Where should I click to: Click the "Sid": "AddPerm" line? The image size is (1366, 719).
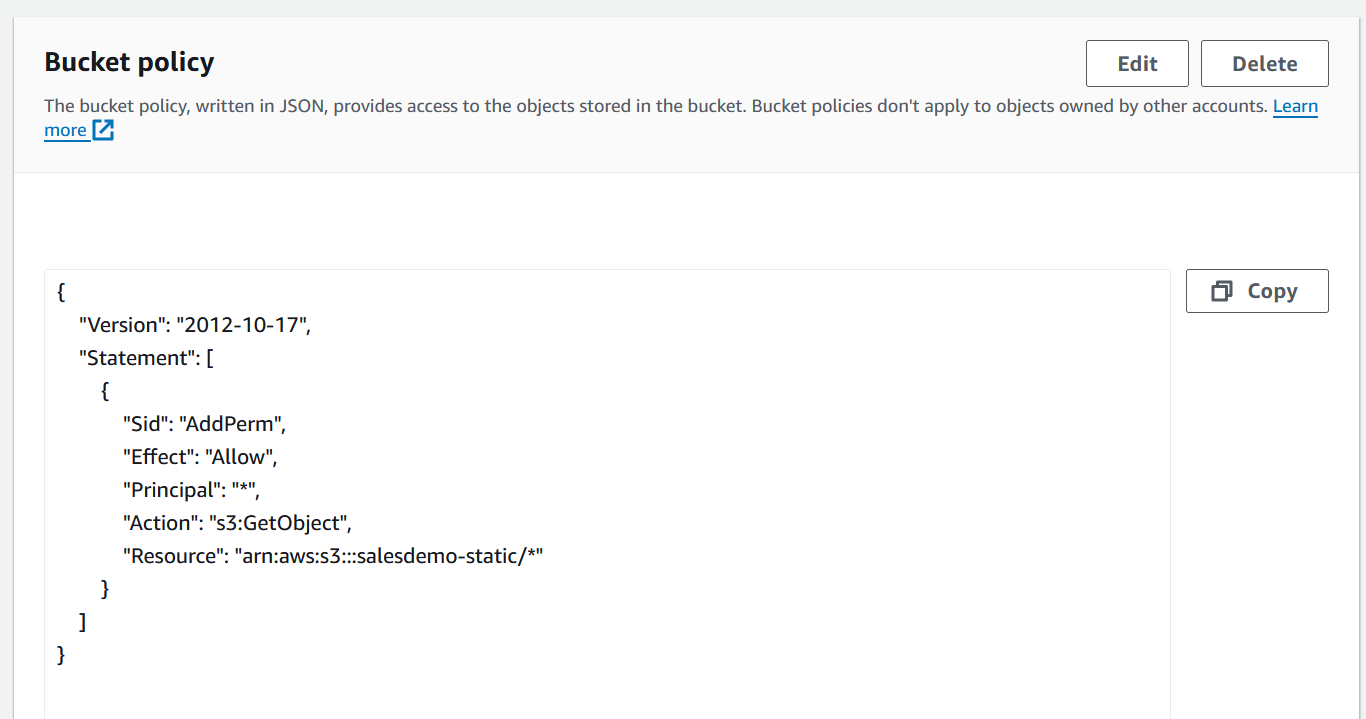click(x=204, y=424)
